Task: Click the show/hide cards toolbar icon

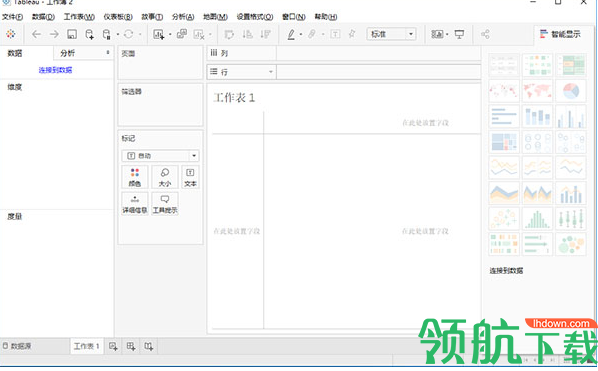Action: tap(437, 34)
